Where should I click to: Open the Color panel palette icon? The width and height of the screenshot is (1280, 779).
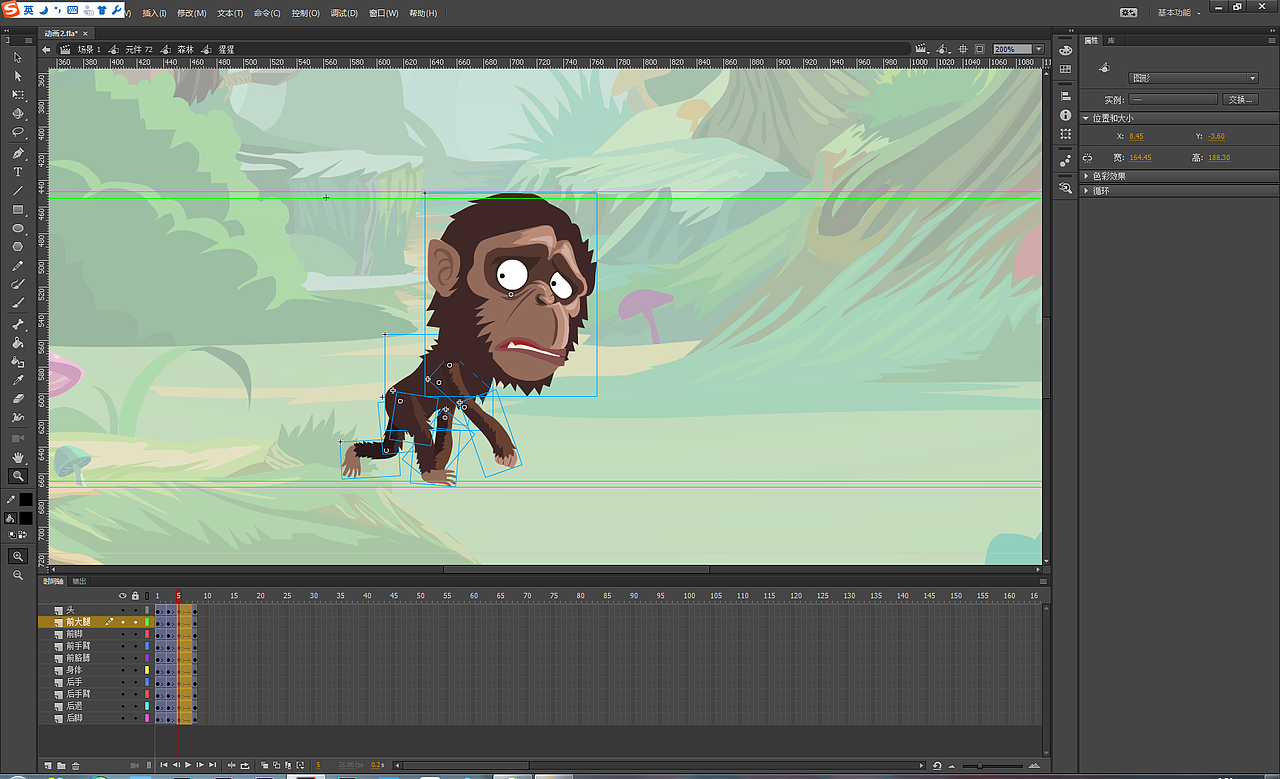(x=1065, y=50)
